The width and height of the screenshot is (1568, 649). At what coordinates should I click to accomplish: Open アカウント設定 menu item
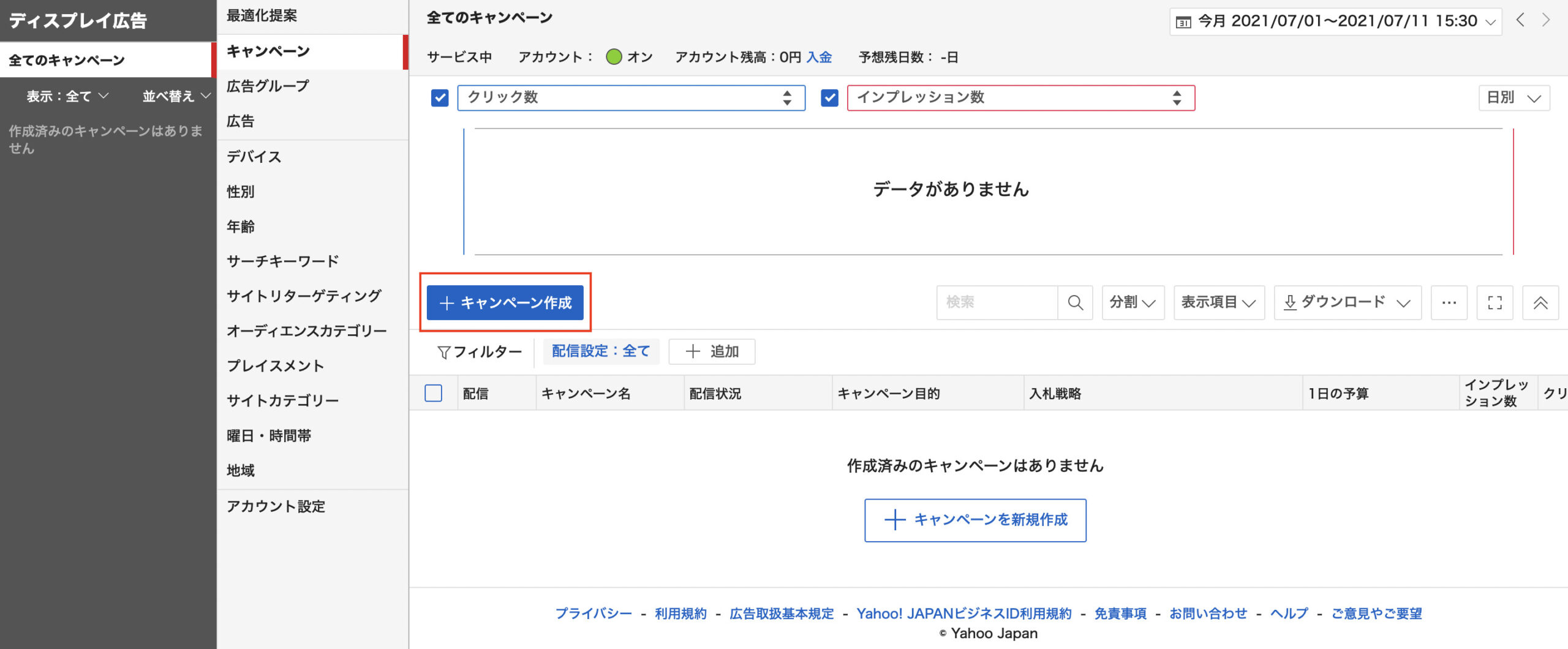tap(276, 506)
